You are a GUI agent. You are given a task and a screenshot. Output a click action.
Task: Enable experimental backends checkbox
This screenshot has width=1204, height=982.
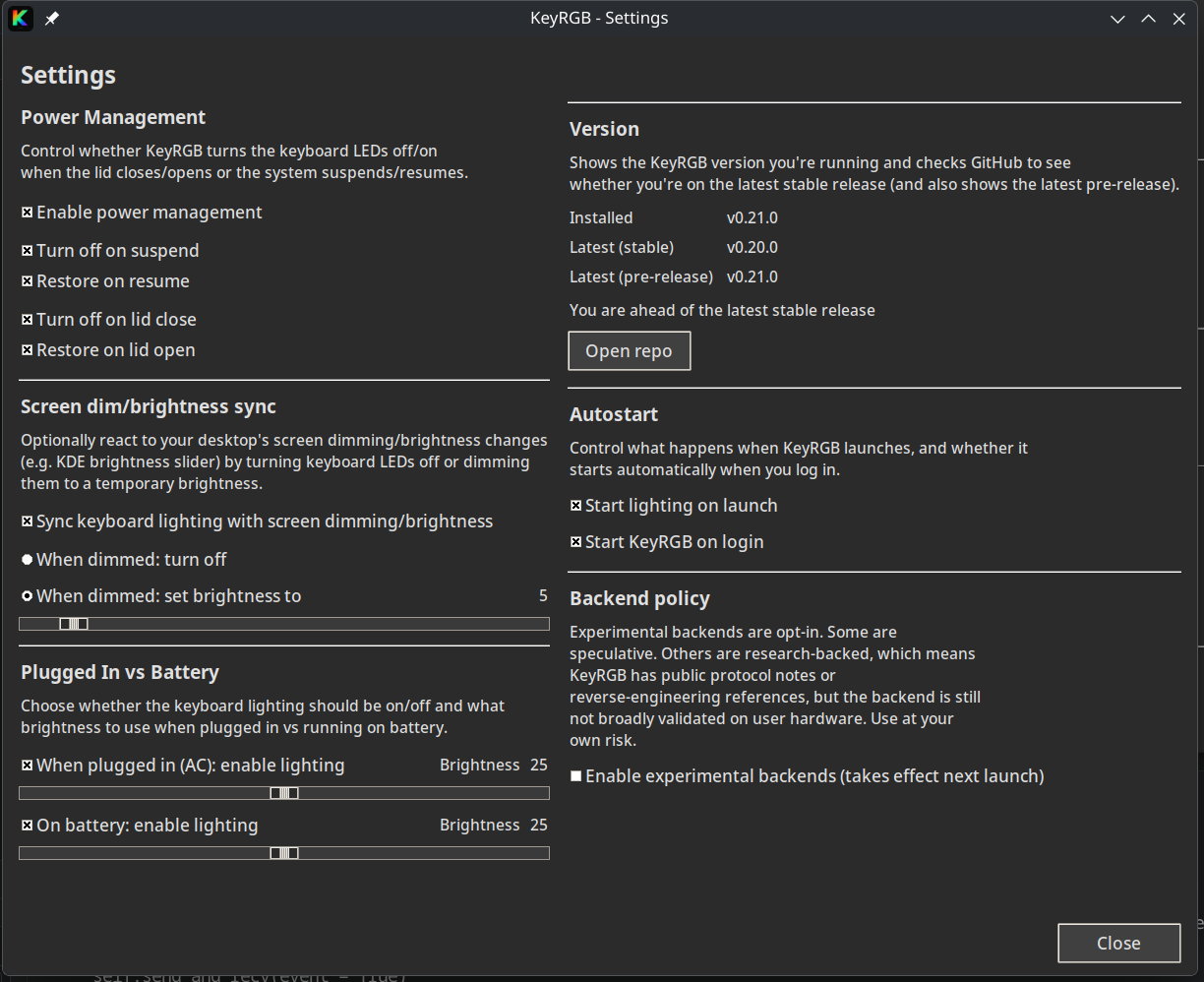click(576, 776)
